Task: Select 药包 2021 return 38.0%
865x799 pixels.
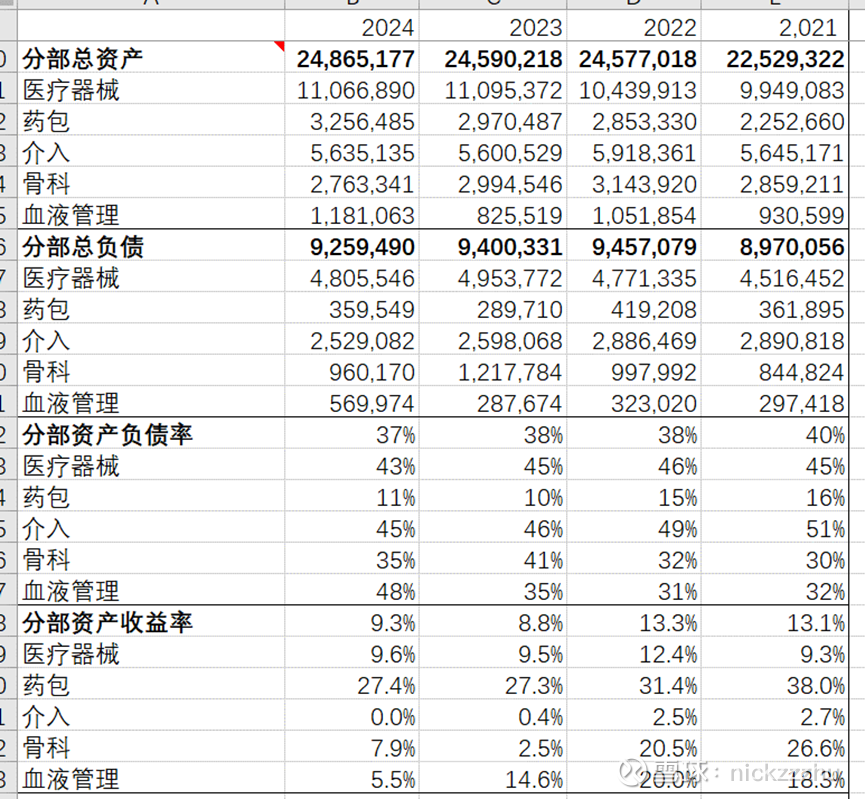Action: click(x=774, y=685)
